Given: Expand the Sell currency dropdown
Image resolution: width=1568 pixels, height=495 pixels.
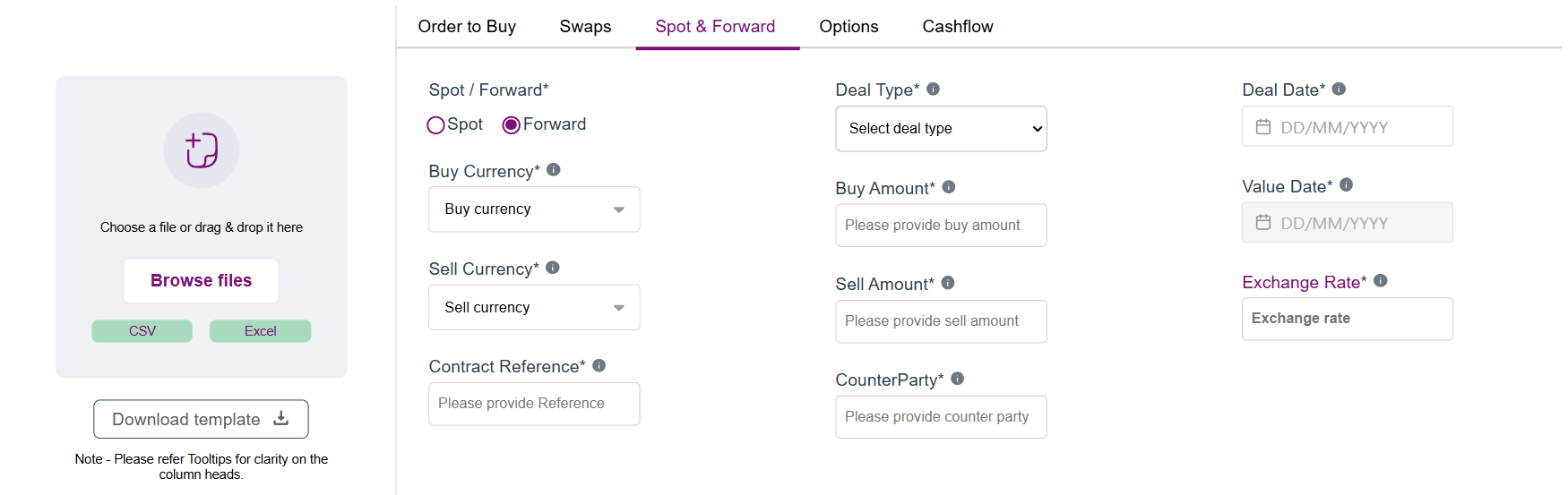Looking at the screenshot, I should click(534, 308).
